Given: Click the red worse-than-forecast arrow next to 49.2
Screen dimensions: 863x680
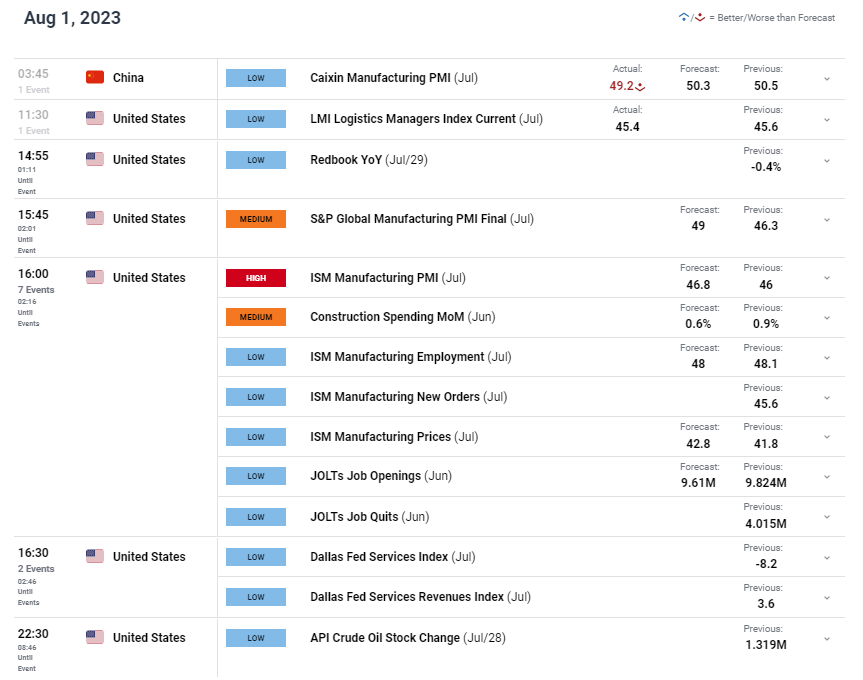Looking at the screenshot, I should (640, 86).
